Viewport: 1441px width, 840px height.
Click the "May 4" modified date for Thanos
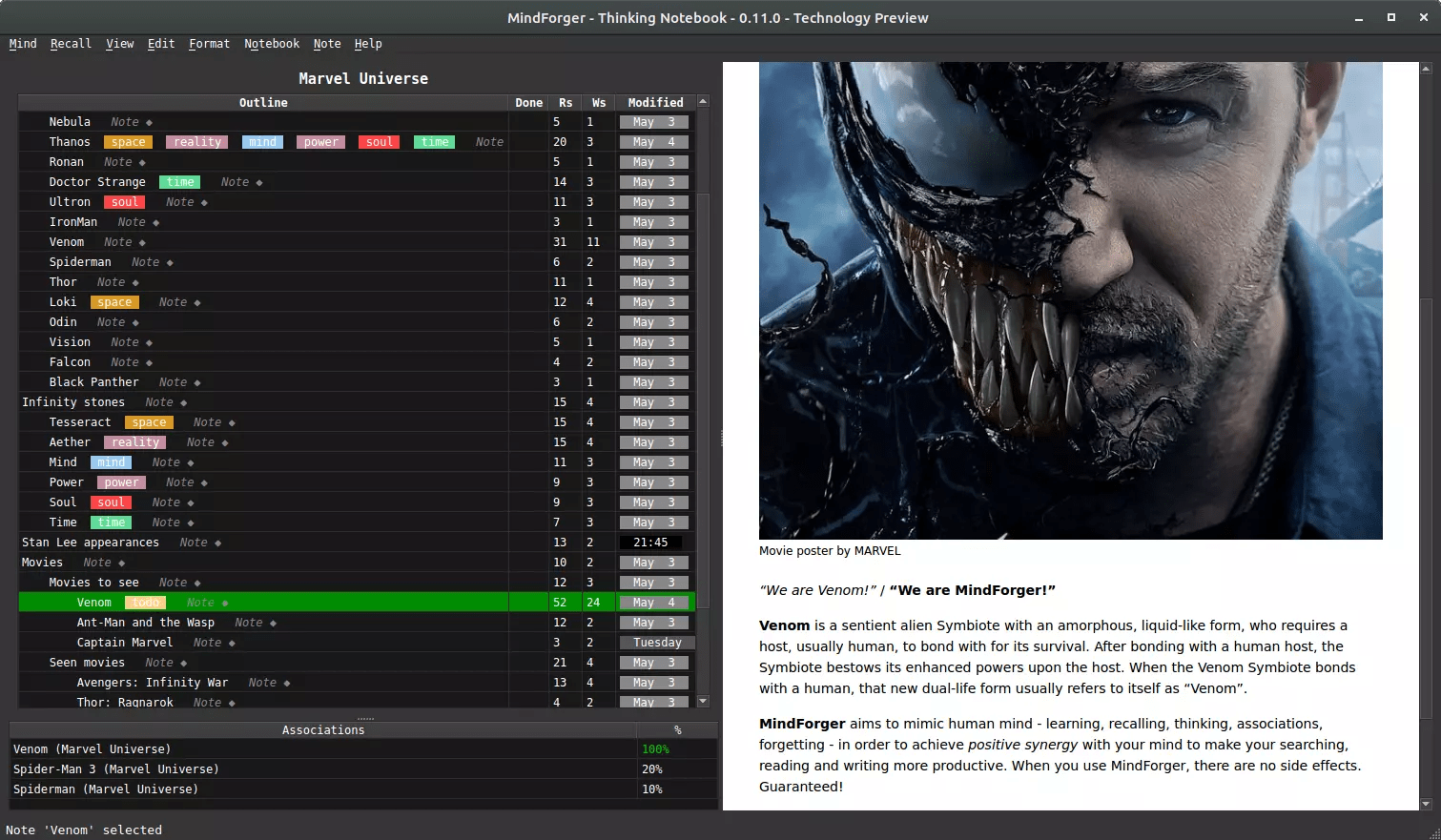tap(653, 141)
